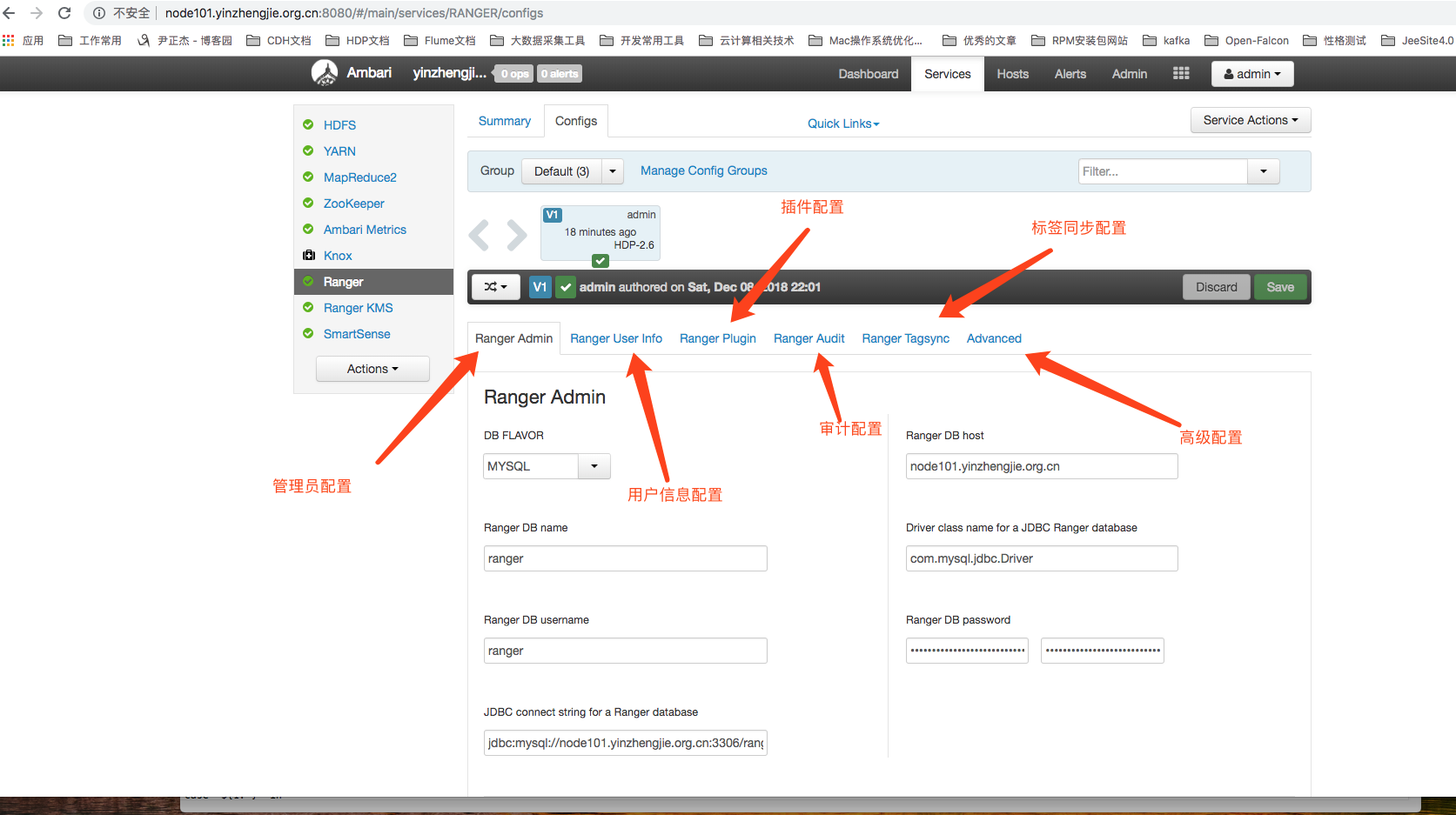Click the JDBC connect string field
The height and width of the screenshot is (815, 1456).
pyautogui.click(x=626, y=743)
